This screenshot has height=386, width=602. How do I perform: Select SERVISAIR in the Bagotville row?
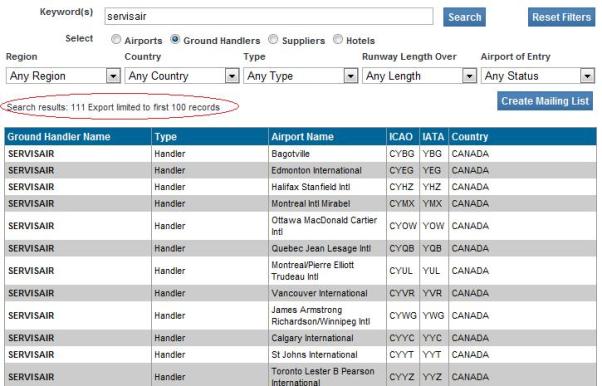pyautogui.click(x=31, y=154)
